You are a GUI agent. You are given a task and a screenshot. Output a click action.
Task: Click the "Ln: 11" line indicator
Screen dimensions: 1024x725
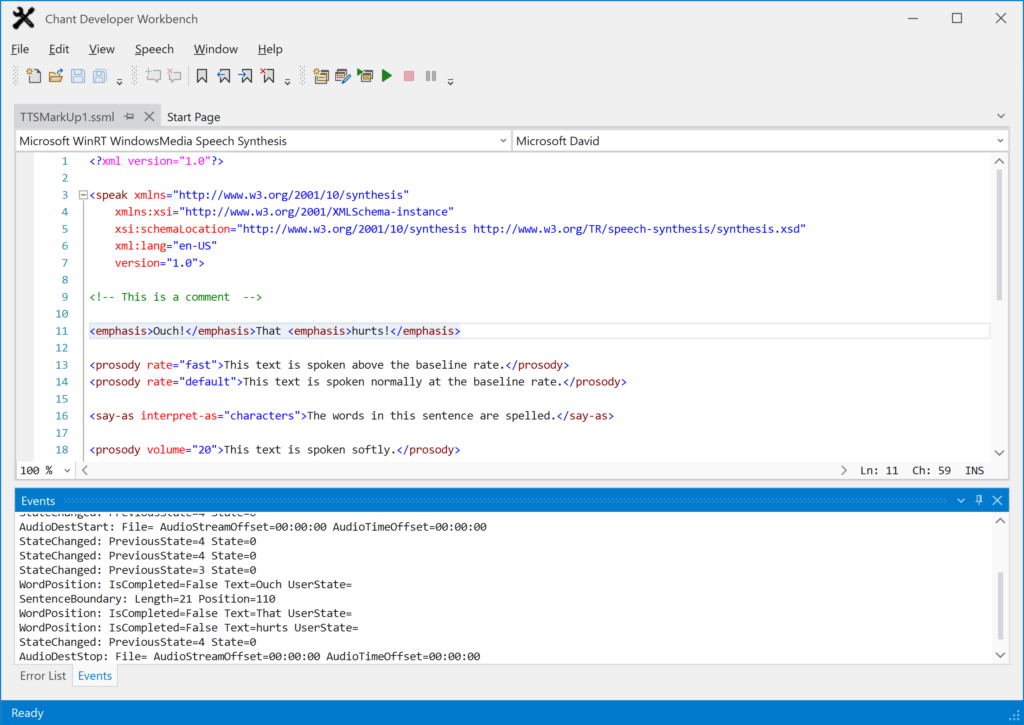pyautogui.click(x=879, y=470)
